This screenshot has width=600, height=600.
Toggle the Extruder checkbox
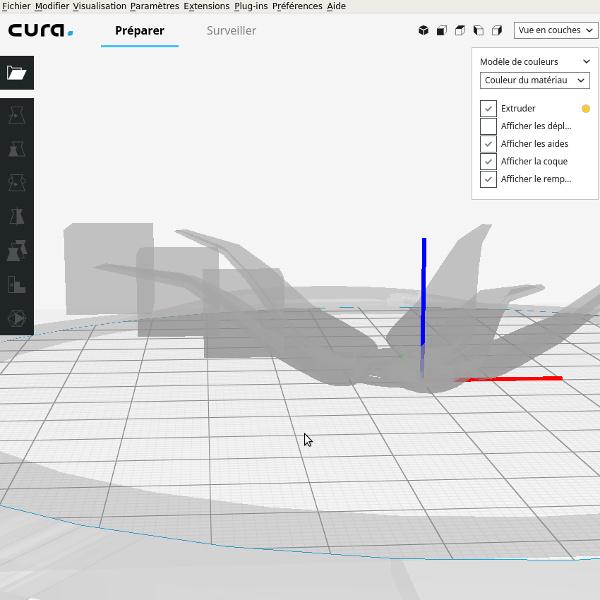click(488, 109)
